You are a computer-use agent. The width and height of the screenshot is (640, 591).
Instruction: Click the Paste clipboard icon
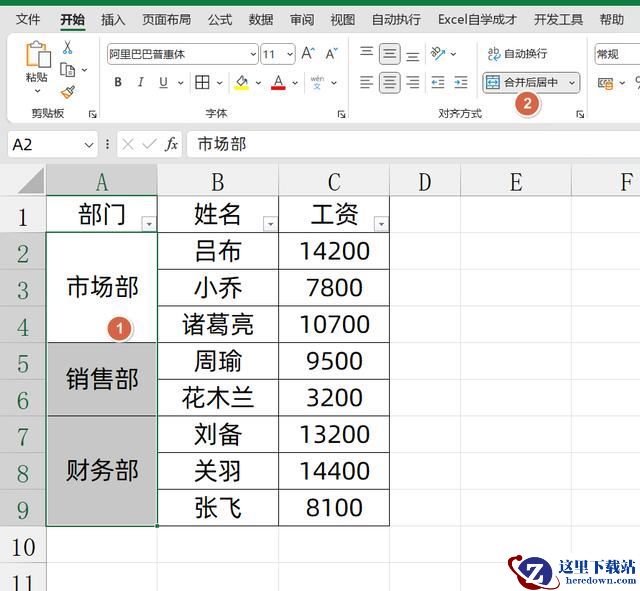click(38, 54)
